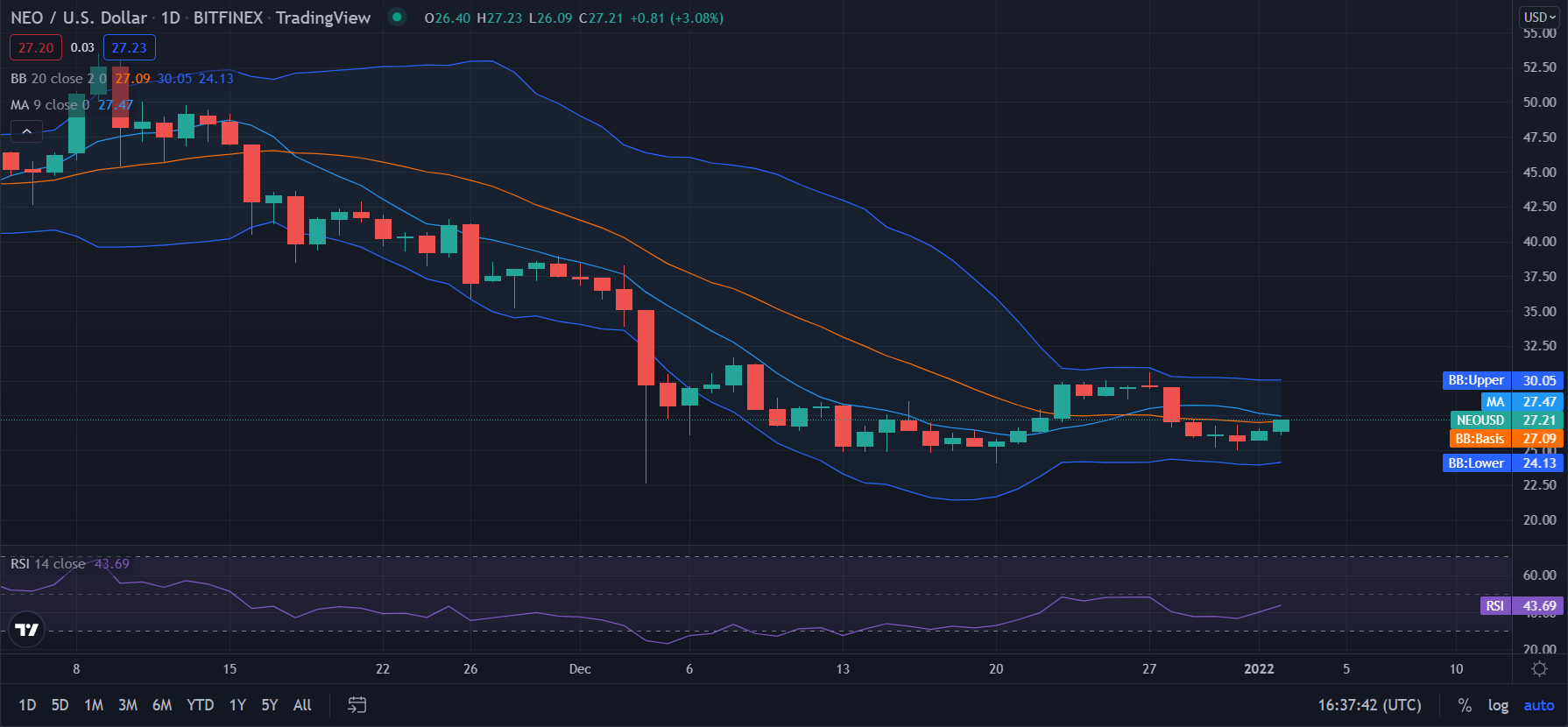
Task: Click the BITFINEX exchange name
Action: [x=228, y=18]
